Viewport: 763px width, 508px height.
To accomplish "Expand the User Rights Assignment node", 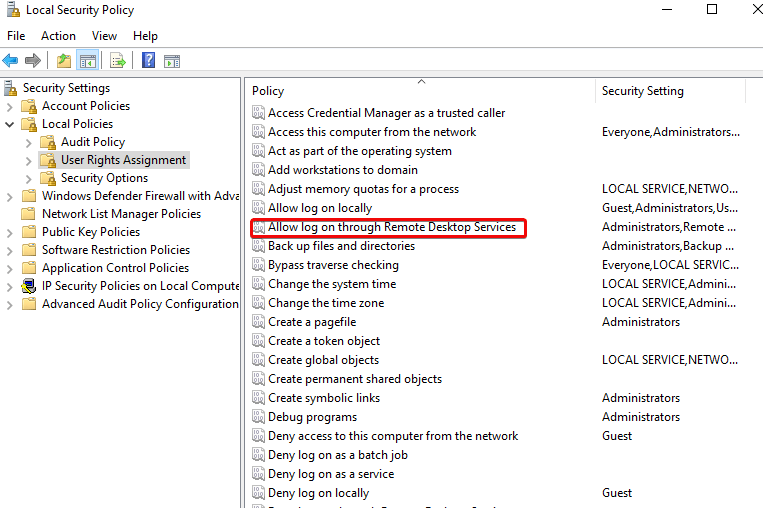I will tap(28, 161).
